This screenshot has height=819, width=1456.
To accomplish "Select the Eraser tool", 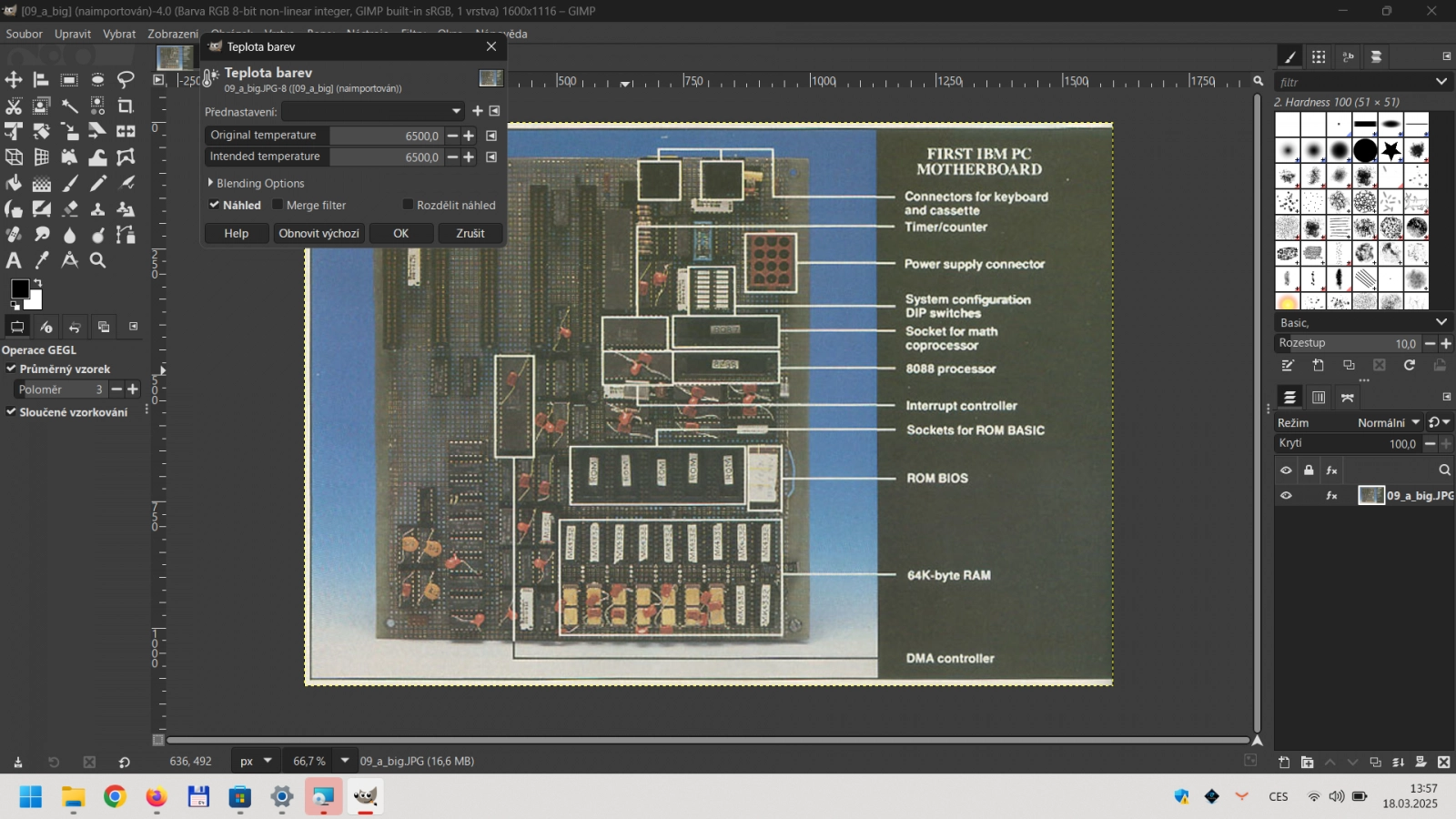I will (x=69, y=209).
